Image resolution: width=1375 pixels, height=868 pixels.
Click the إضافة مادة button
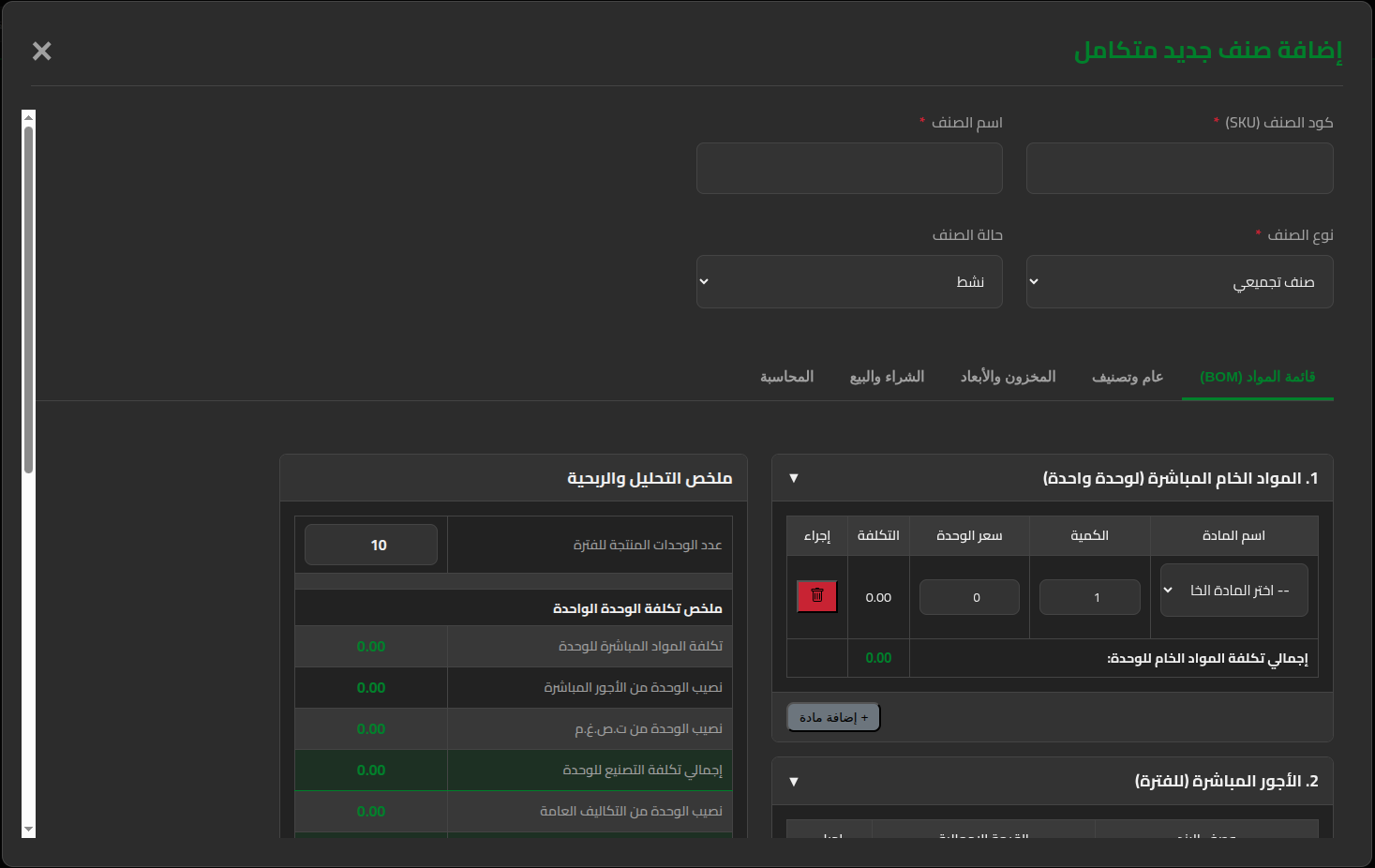pos(833,717)
